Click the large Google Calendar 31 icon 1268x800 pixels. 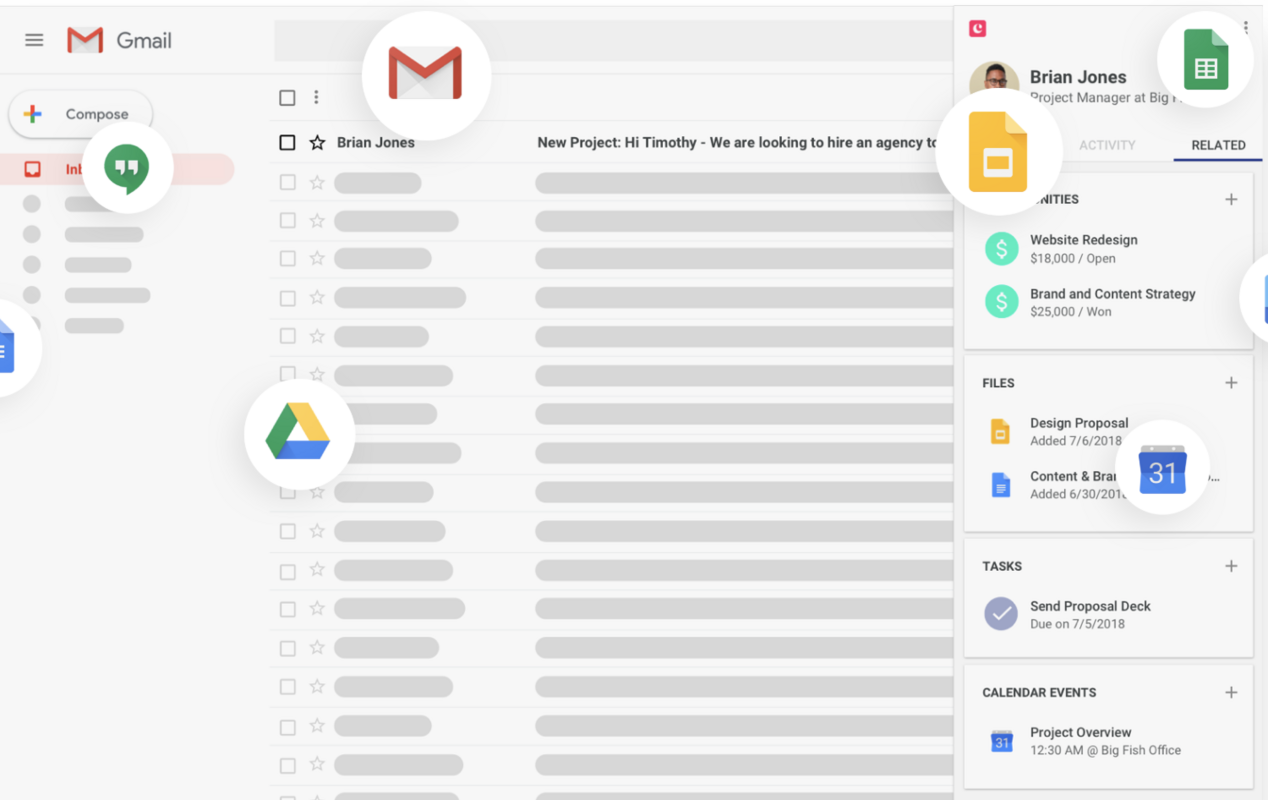point(1162,469)
